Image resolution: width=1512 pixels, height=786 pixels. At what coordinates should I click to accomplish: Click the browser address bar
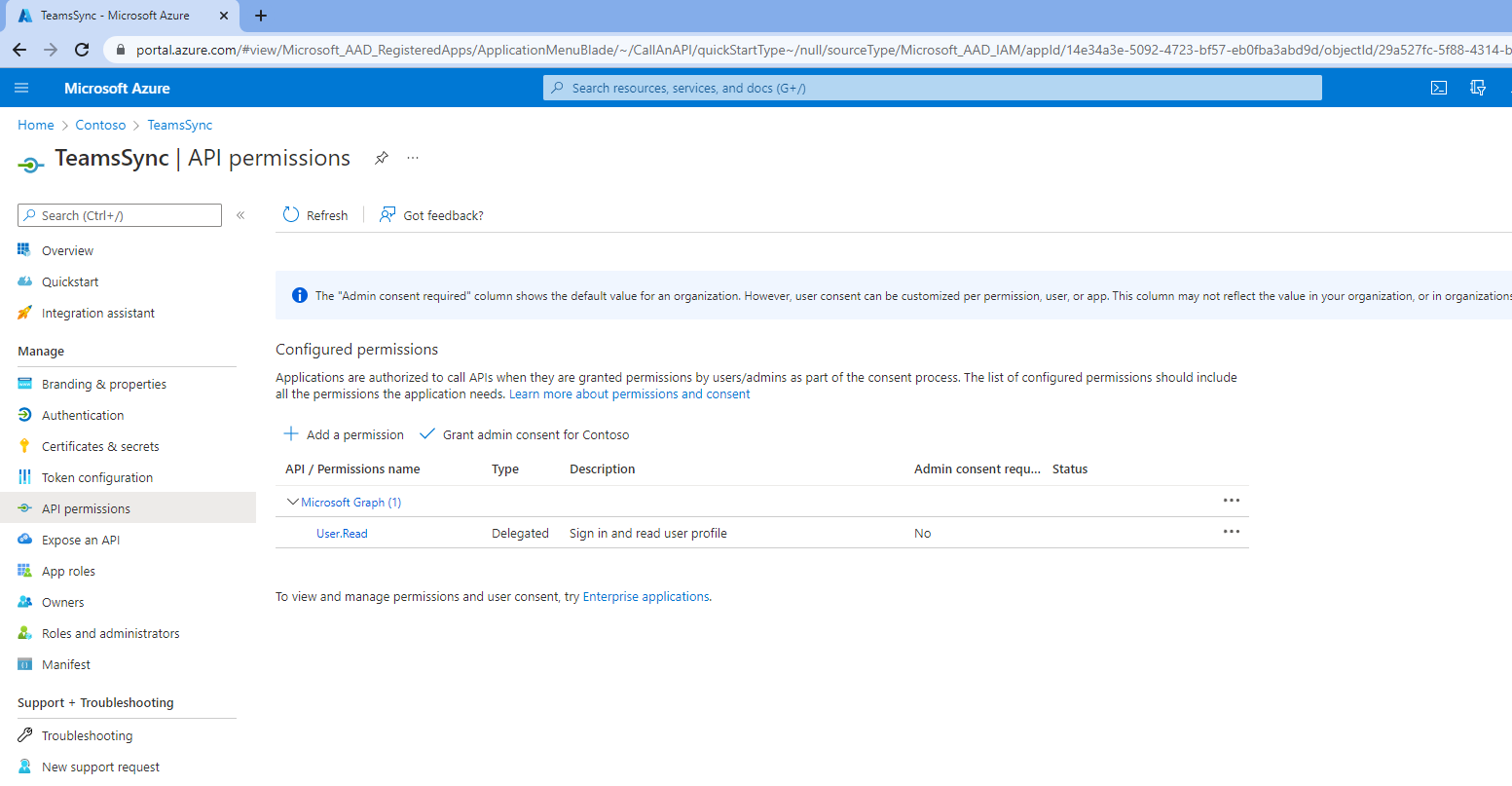(x=808, y=50)
